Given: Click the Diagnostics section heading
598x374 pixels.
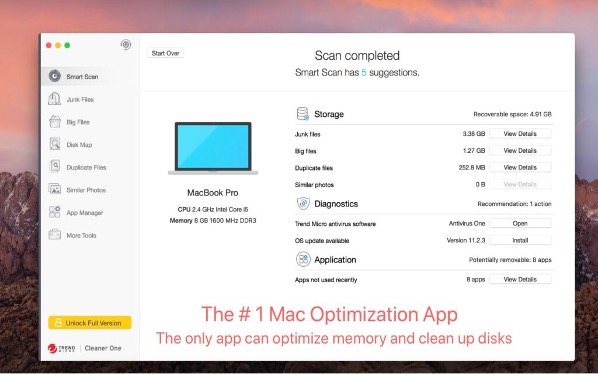Looking at the screenshot, I should click(336, 204).
